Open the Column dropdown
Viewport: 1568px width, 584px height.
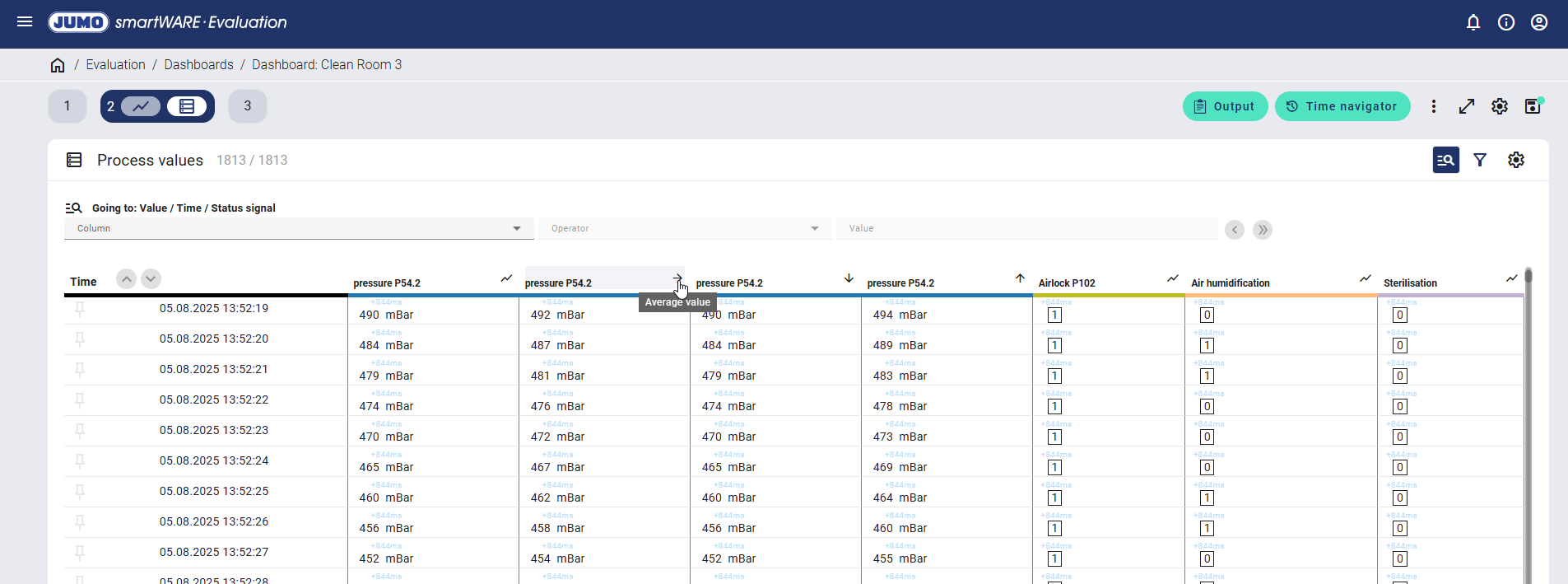[298, 228]
